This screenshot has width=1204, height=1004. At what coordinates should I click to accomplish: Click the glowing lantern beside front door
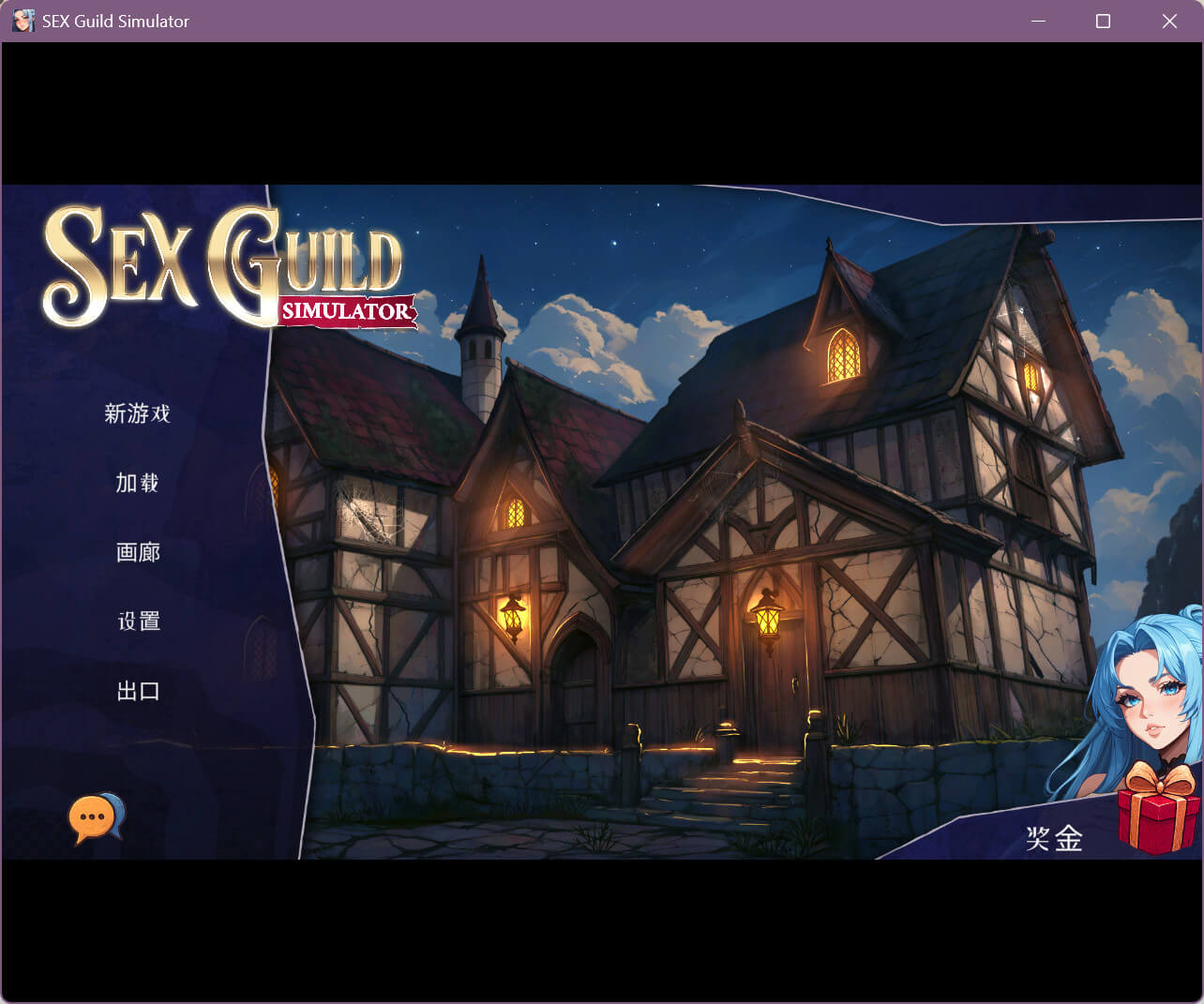pyautogui.click(x=767, y=616)
